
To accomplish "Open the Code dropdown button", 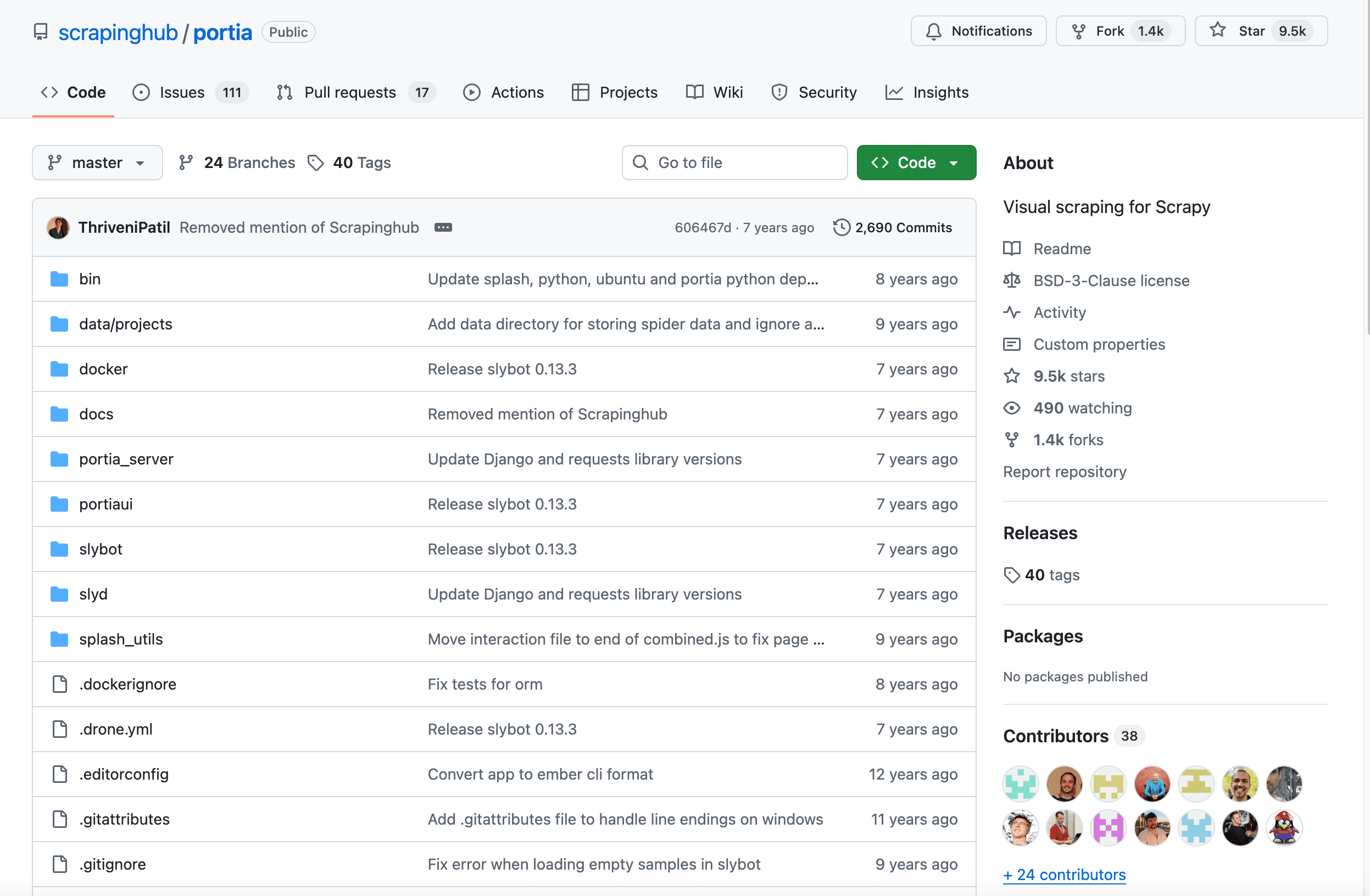I will [916, 163].
